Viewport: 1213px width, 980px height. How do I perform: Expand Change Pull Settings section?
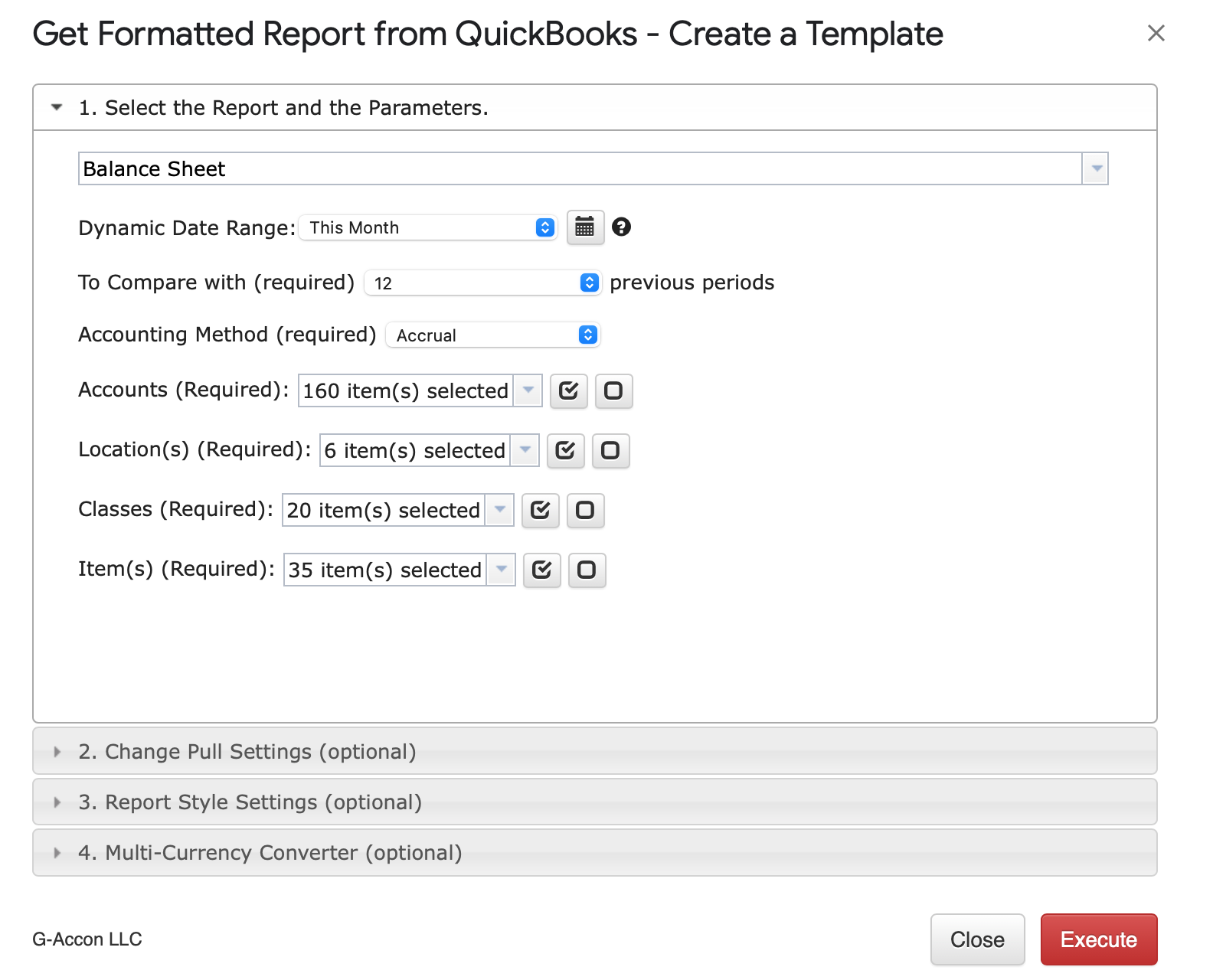click(x=247, y=752)
